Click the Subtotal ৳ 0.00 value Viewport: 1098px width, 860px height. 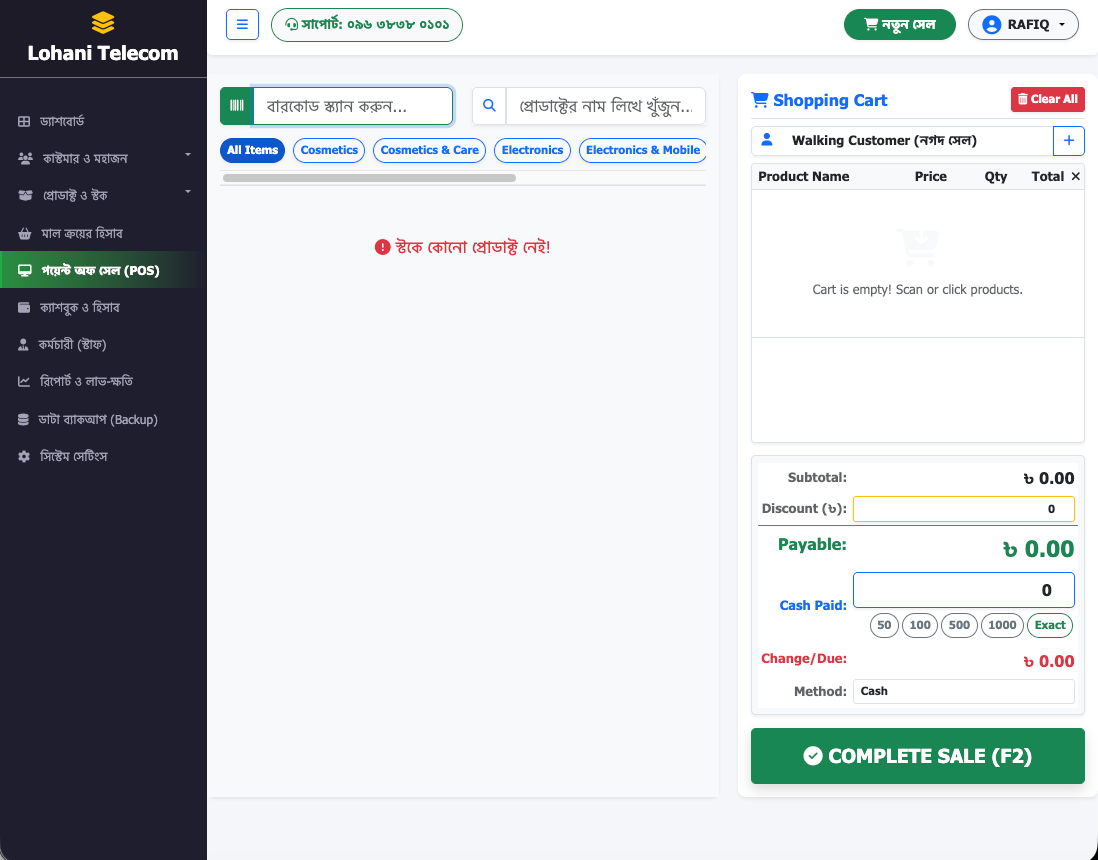(x=1048, y=479)
